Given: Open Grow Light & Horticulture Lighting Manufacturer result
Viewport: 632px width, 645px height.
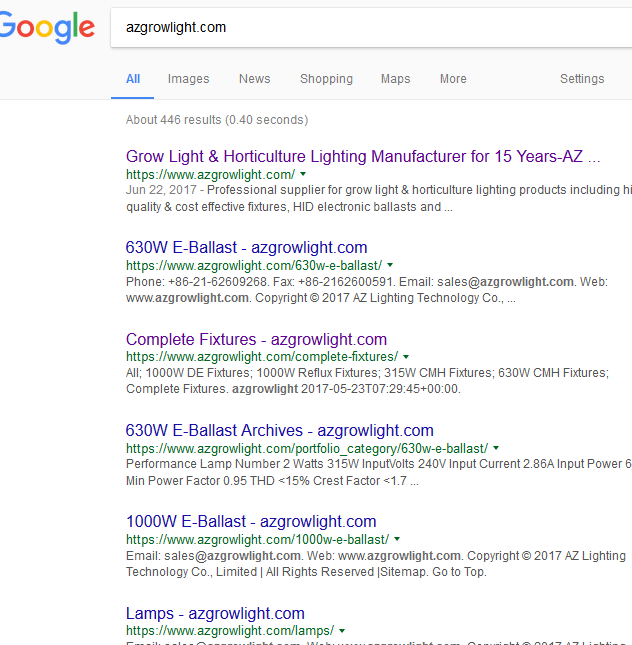Looking at the screenshot, I should pyautogui.click(x=363, y=156).
